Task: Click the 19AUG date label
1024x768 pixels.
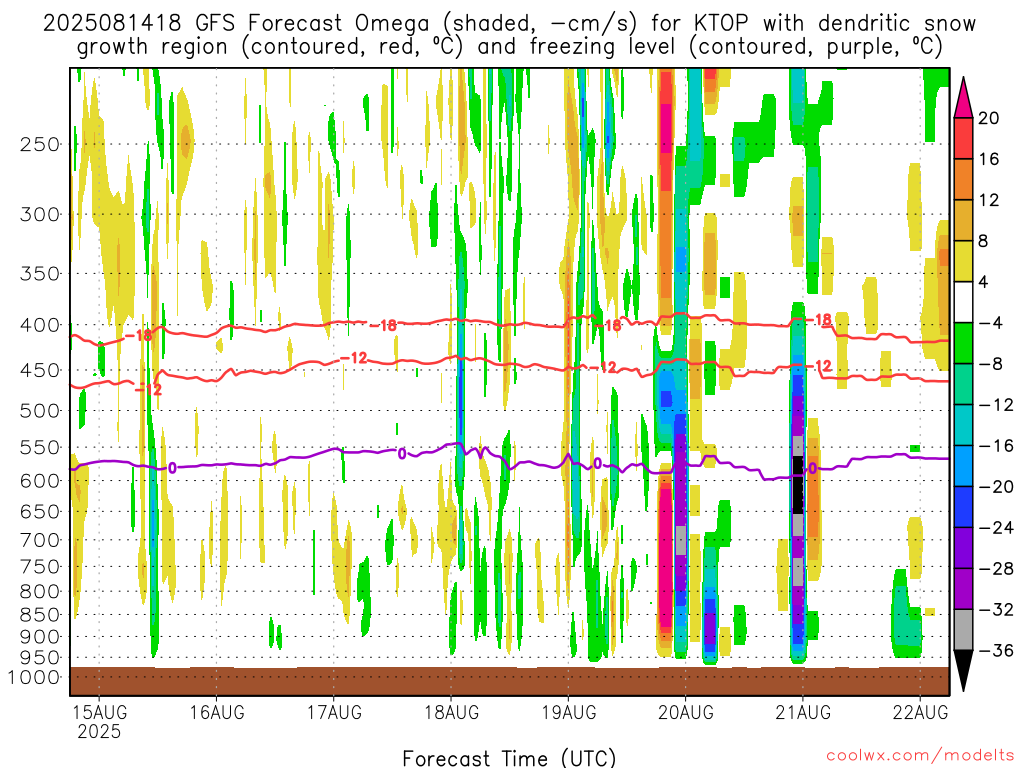Action: [x=569, y=712]
